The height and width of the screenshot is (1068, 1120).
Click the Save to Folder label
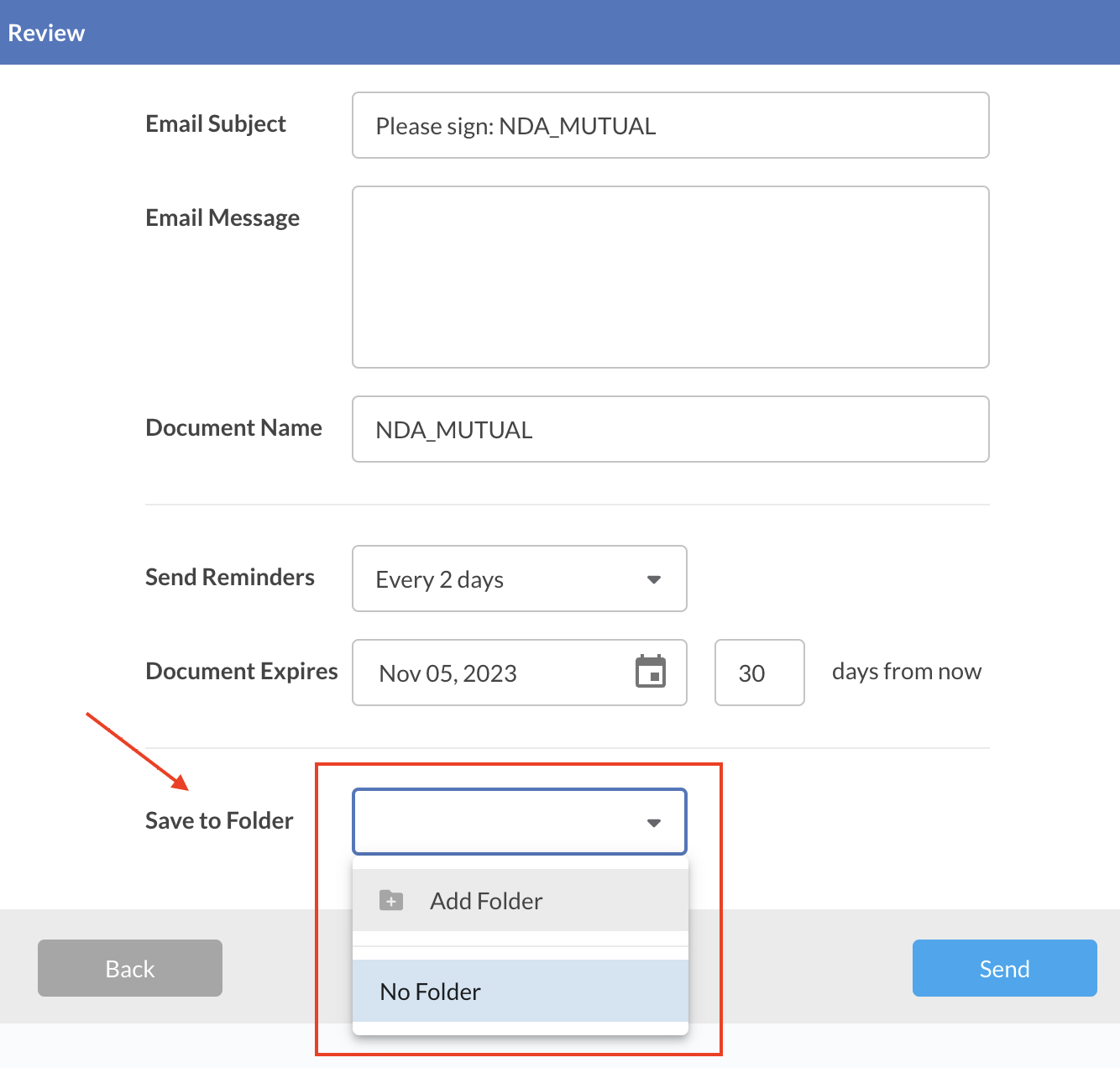click(219, 820)
